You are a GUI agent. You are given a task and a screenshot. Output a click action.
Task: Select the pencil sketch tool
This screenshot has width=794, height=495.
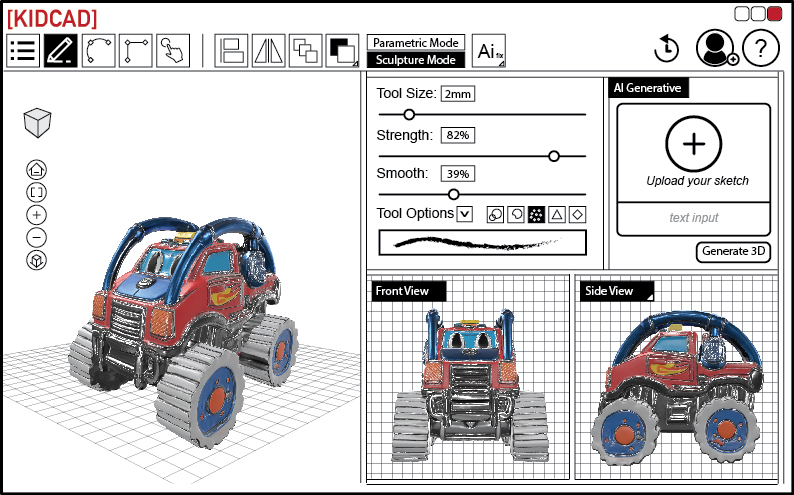61,51
